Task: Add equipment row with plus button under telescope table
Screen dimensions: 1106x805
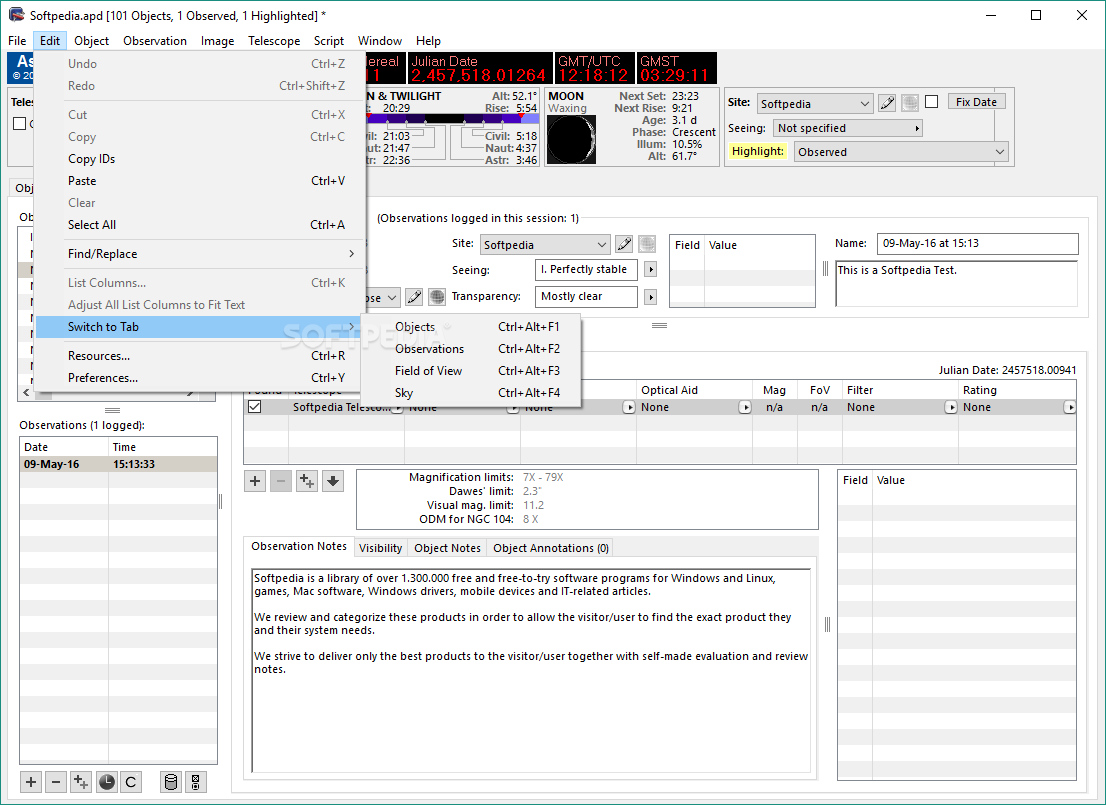Action: 255,481
